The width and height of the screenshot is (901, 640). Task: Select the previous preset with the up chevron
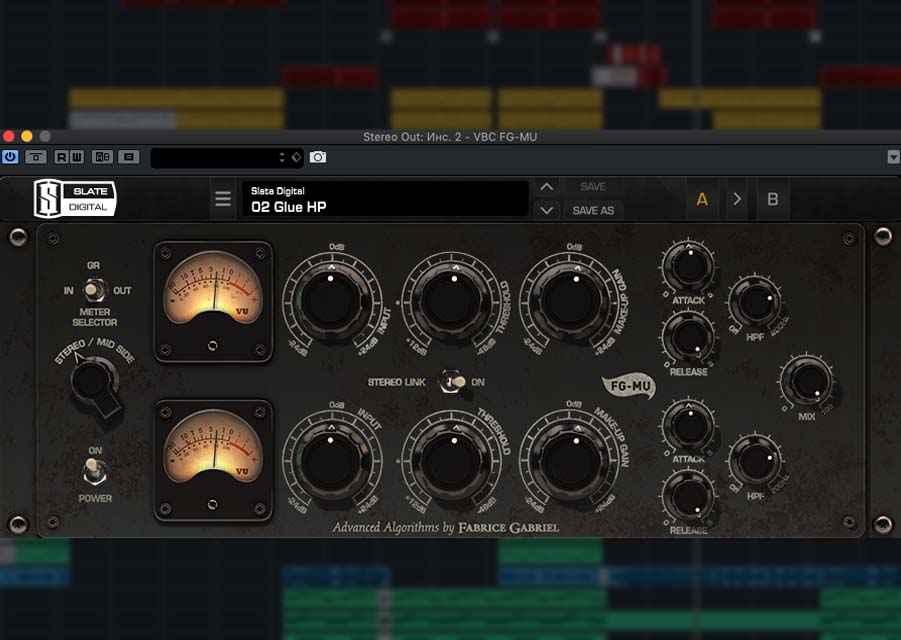click(x=546, y=187)
